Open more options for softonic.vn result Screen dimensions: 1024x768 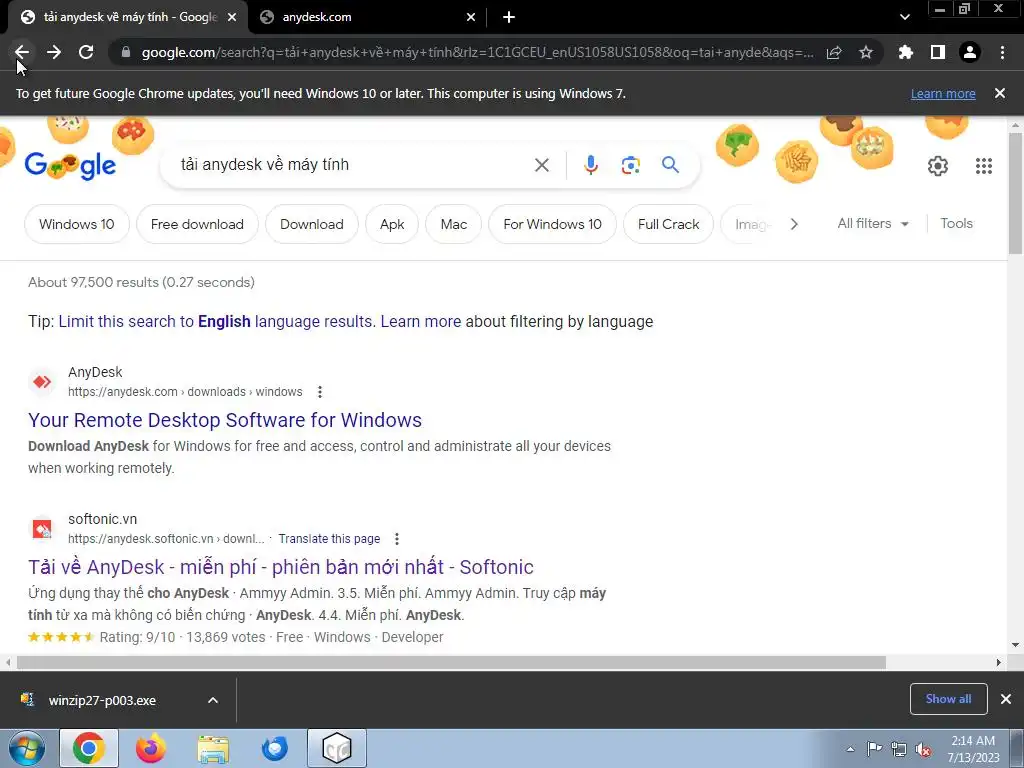click(x=396, y=539)
